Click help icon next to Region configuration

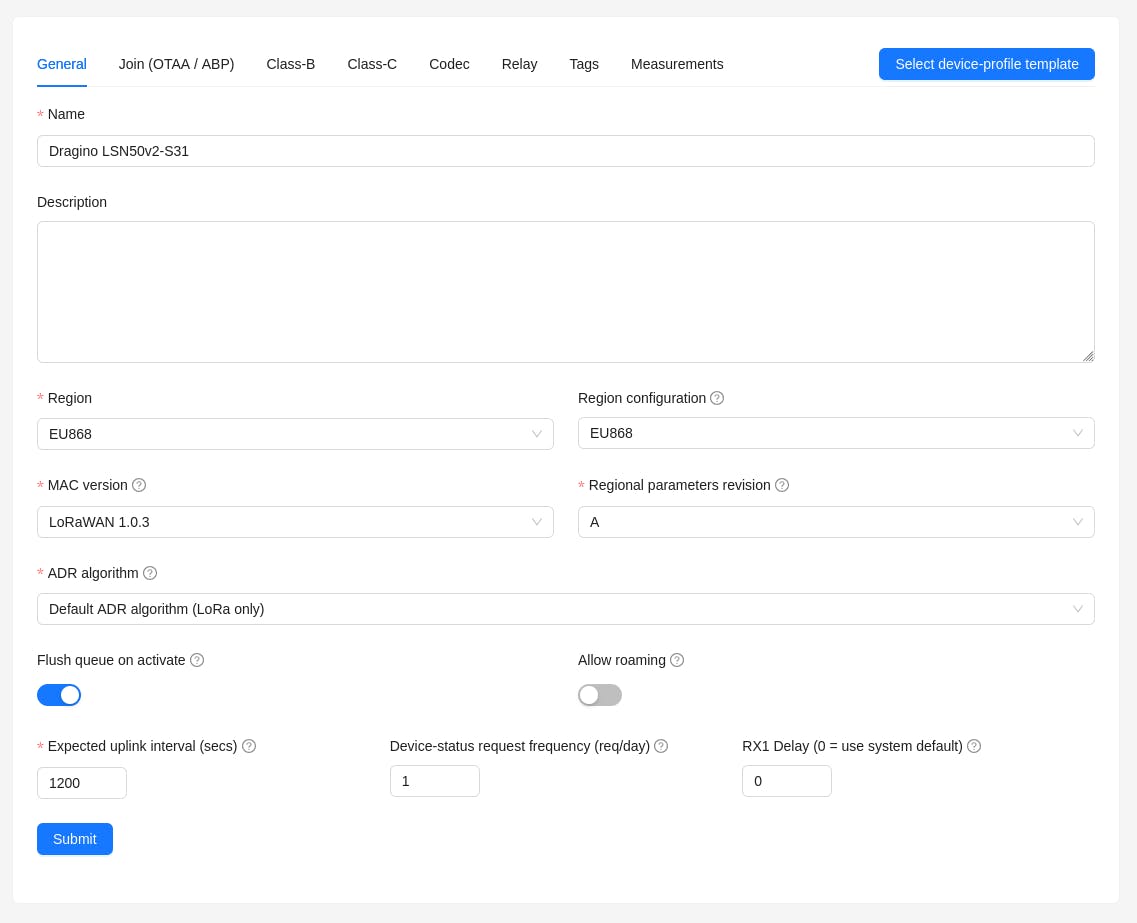717,398
